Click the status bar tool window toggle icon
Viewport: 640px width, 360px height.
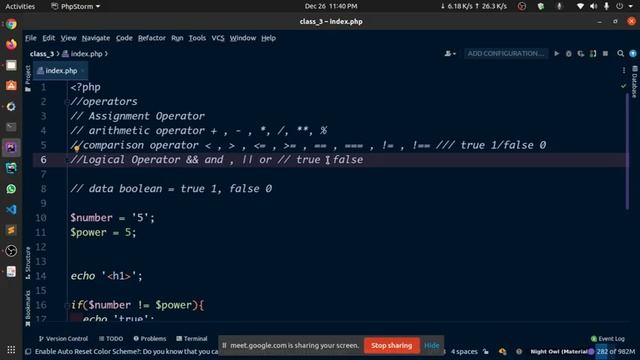pos(28,351)
